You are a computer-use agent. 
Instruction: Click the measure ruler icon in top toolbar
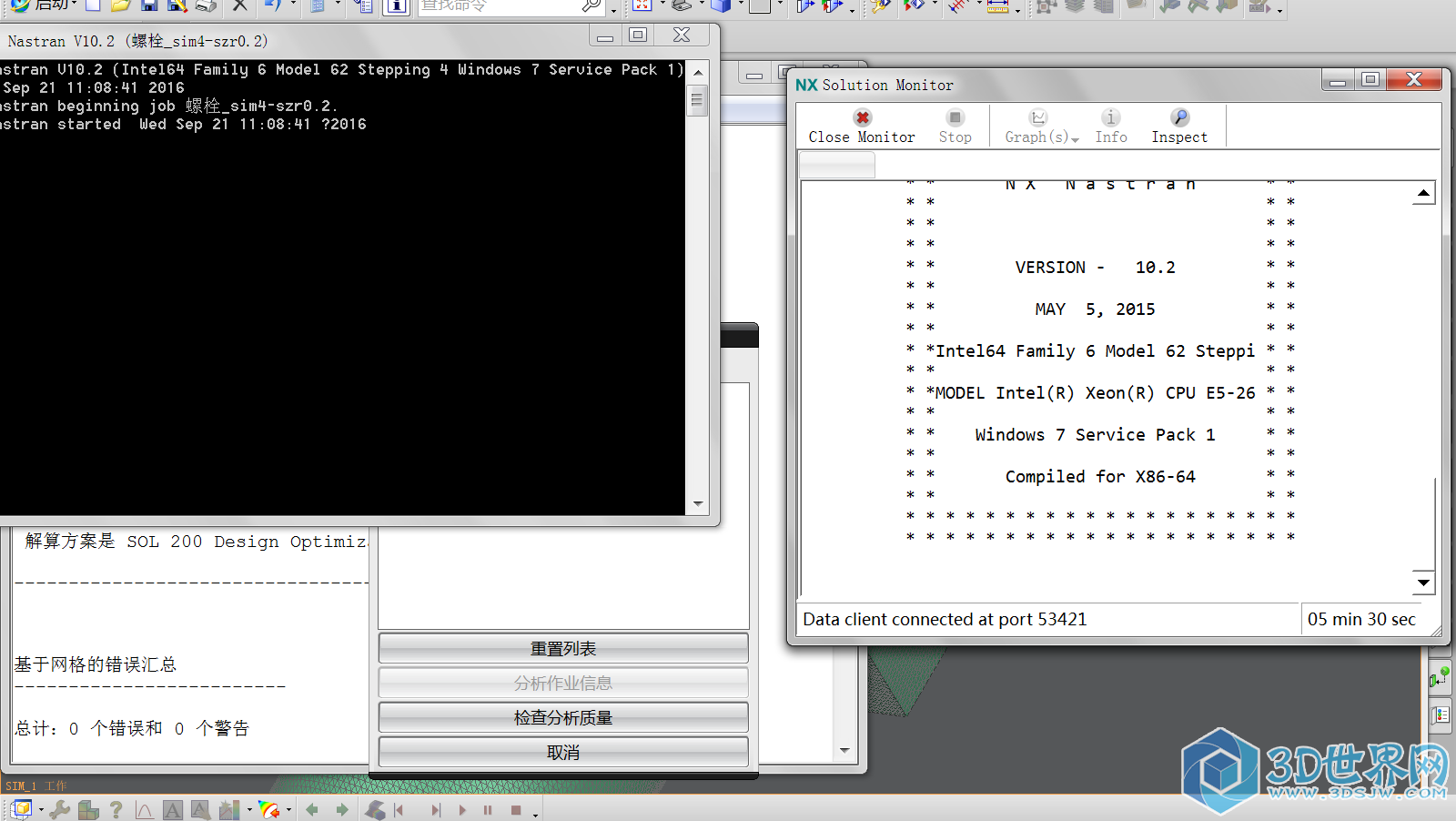[997, 5]
